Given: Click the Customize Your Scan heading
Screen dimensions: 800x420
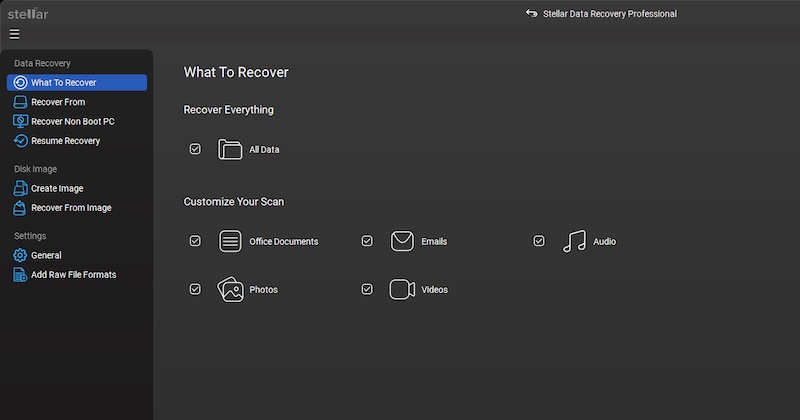Looking at the screenshot, I should click(234, 202).
